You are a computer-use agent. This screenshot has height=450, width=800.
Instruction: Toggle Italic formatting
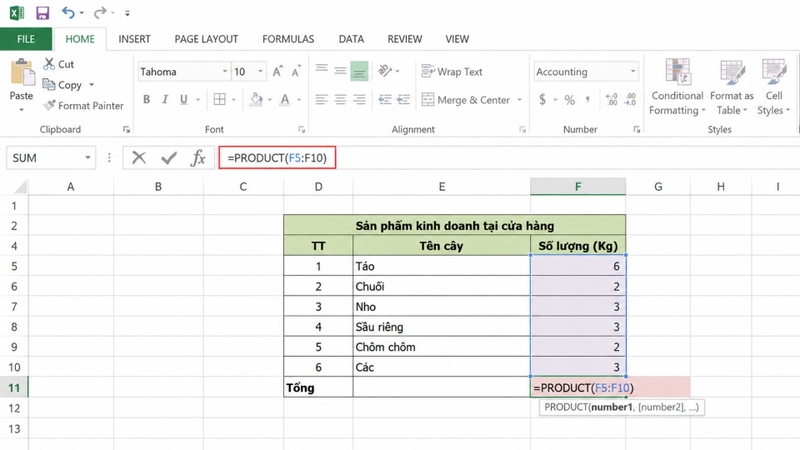click(x=165, y=99)
